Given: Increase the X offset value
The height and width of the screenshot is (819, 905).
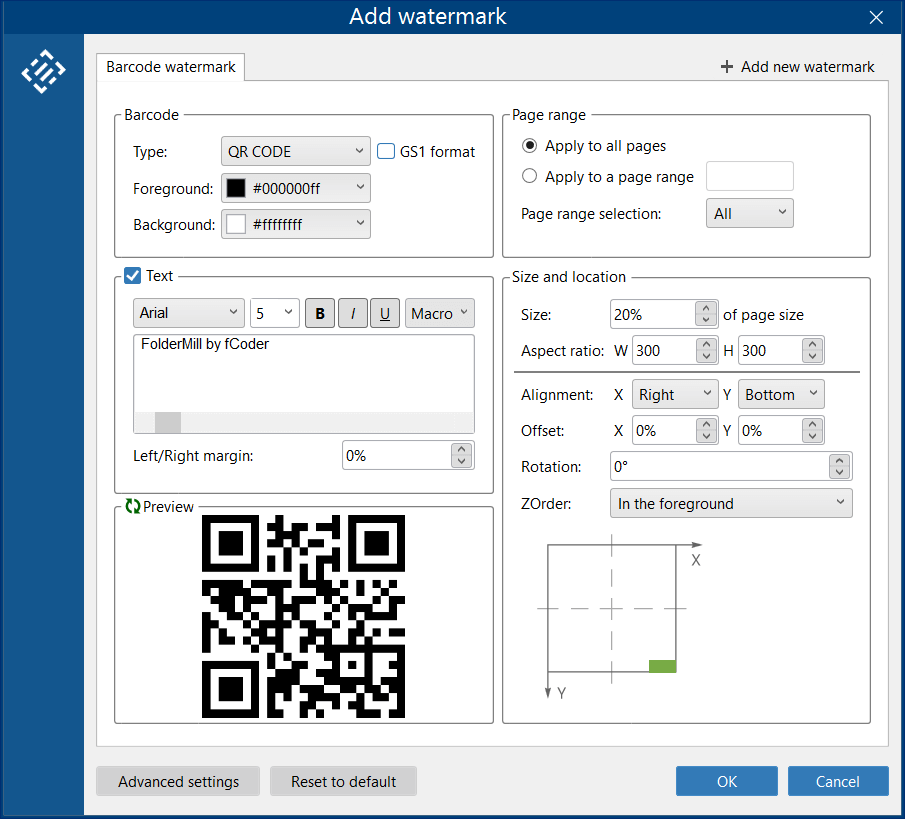Looking at the screenshot, I should pos(706,424).
